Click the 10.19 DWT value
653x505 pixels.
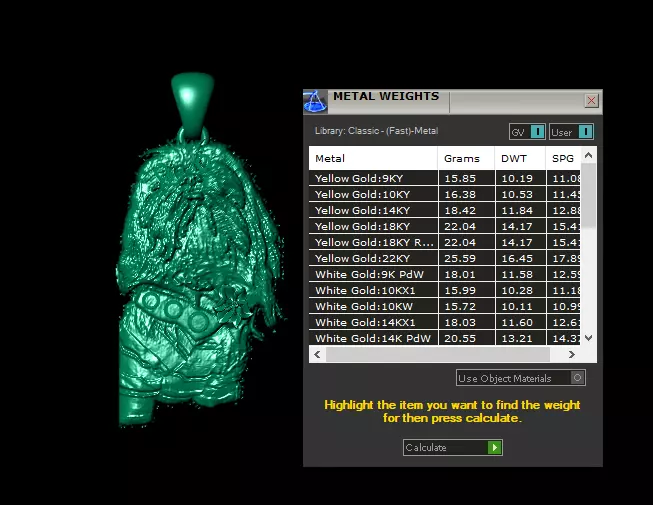click(517, 179)
